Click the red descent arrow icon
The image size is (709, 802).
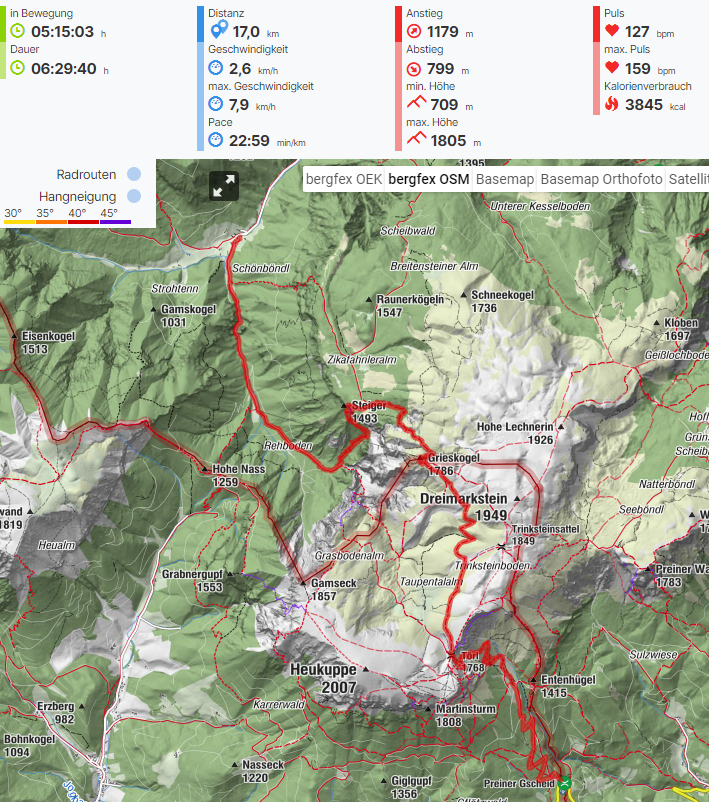(x=413, y=69)
